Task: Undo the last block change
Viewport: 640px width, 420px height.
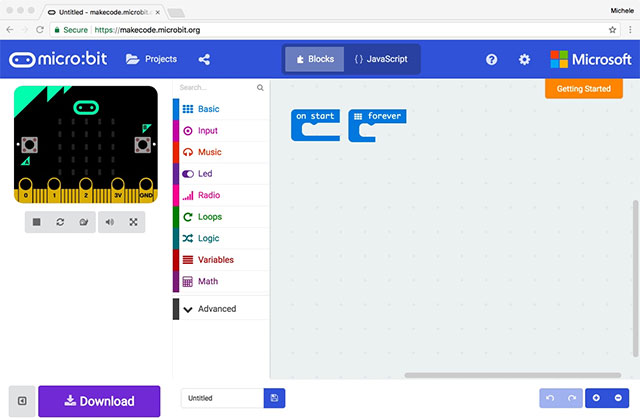Action: tap(550, 398)
